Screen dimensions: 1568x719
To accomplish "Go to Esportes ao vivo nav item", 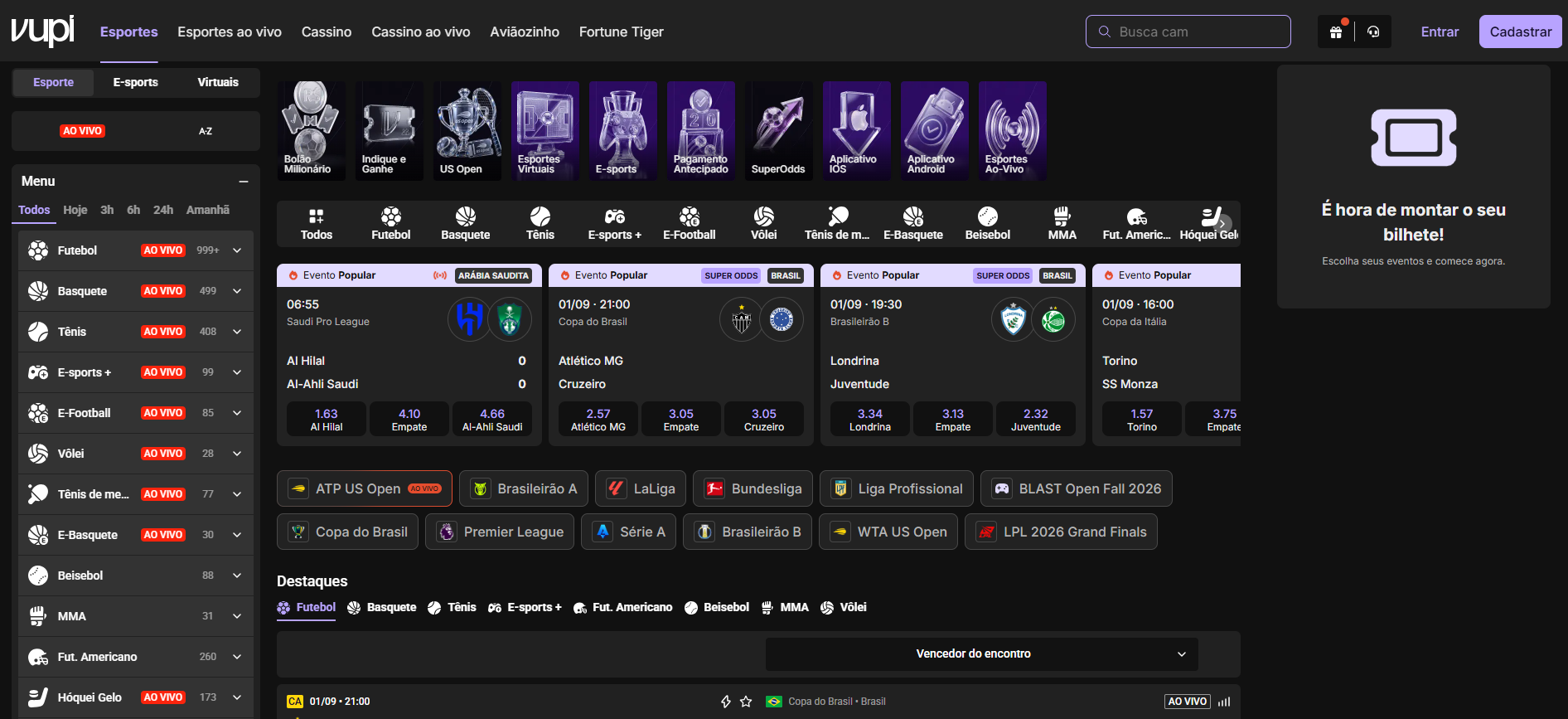I will pyautogui.click(x=230, y=32).
